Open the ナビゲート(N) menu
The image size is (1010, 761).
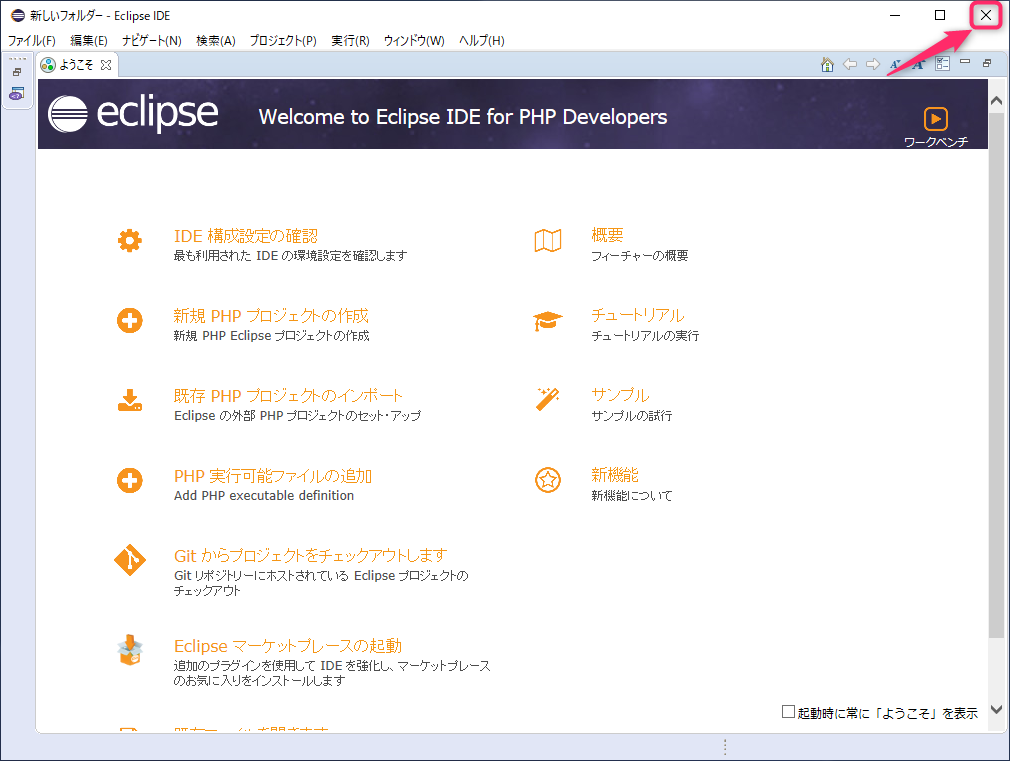click(x=152, y=41)
